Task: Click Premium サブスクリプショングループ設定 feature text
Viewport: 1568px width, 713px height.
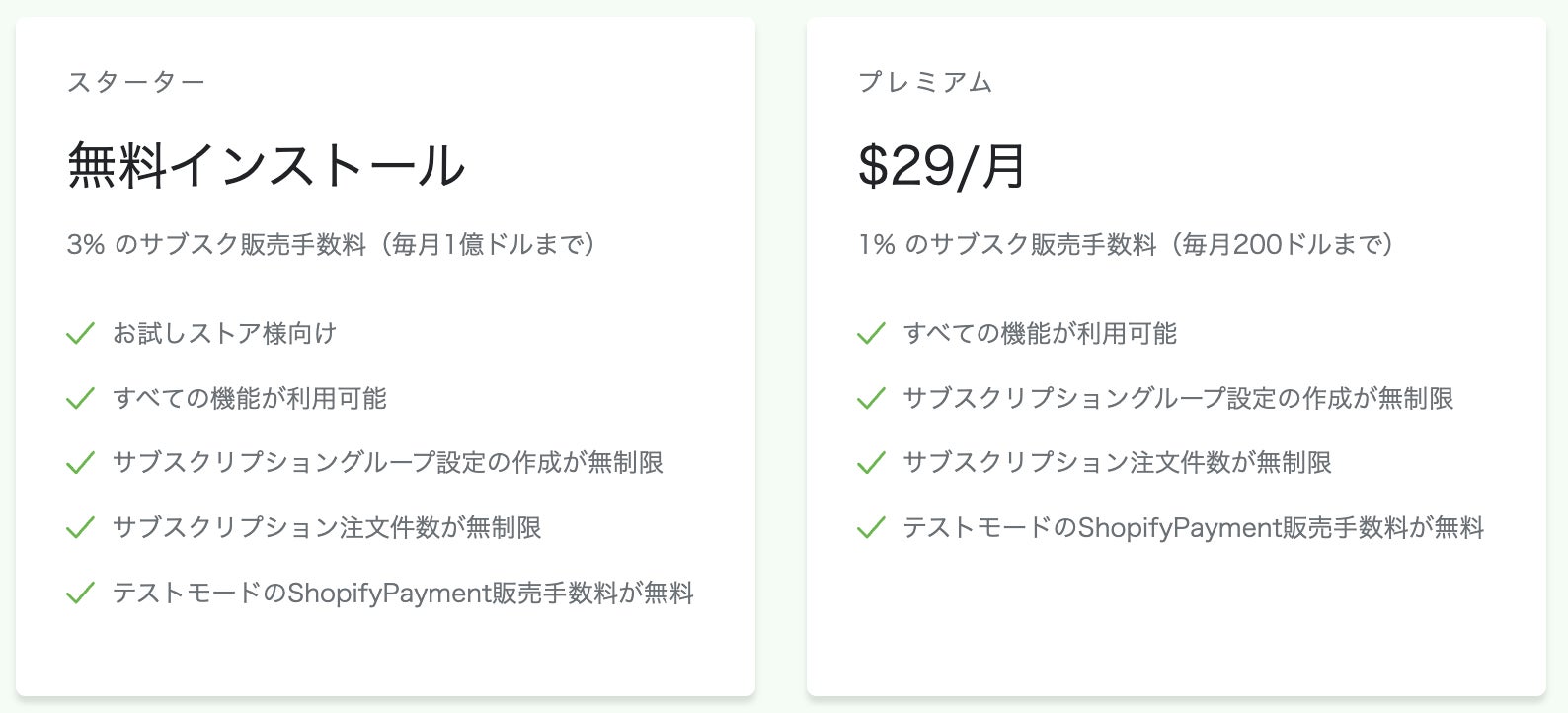Action: tap(1178, 399)
